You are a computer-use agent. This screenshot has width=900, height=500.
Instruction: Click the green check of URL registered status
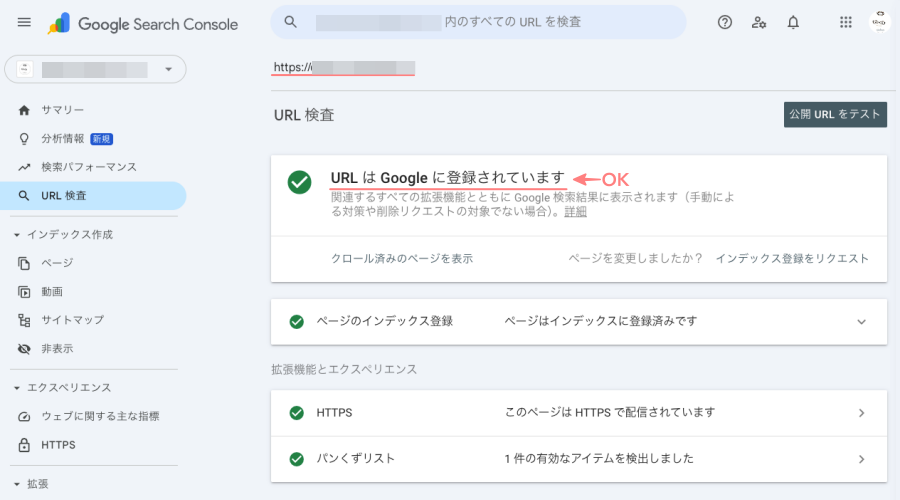tap(300, 183)
